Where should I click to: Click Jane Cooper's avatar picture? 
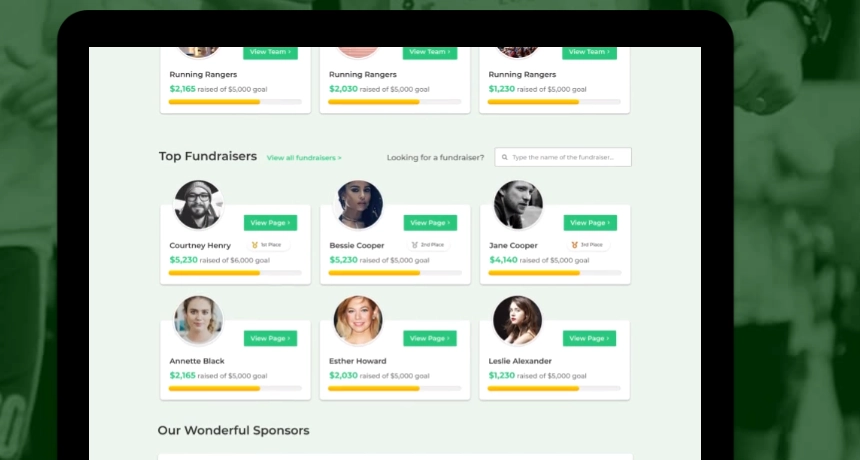517,205
